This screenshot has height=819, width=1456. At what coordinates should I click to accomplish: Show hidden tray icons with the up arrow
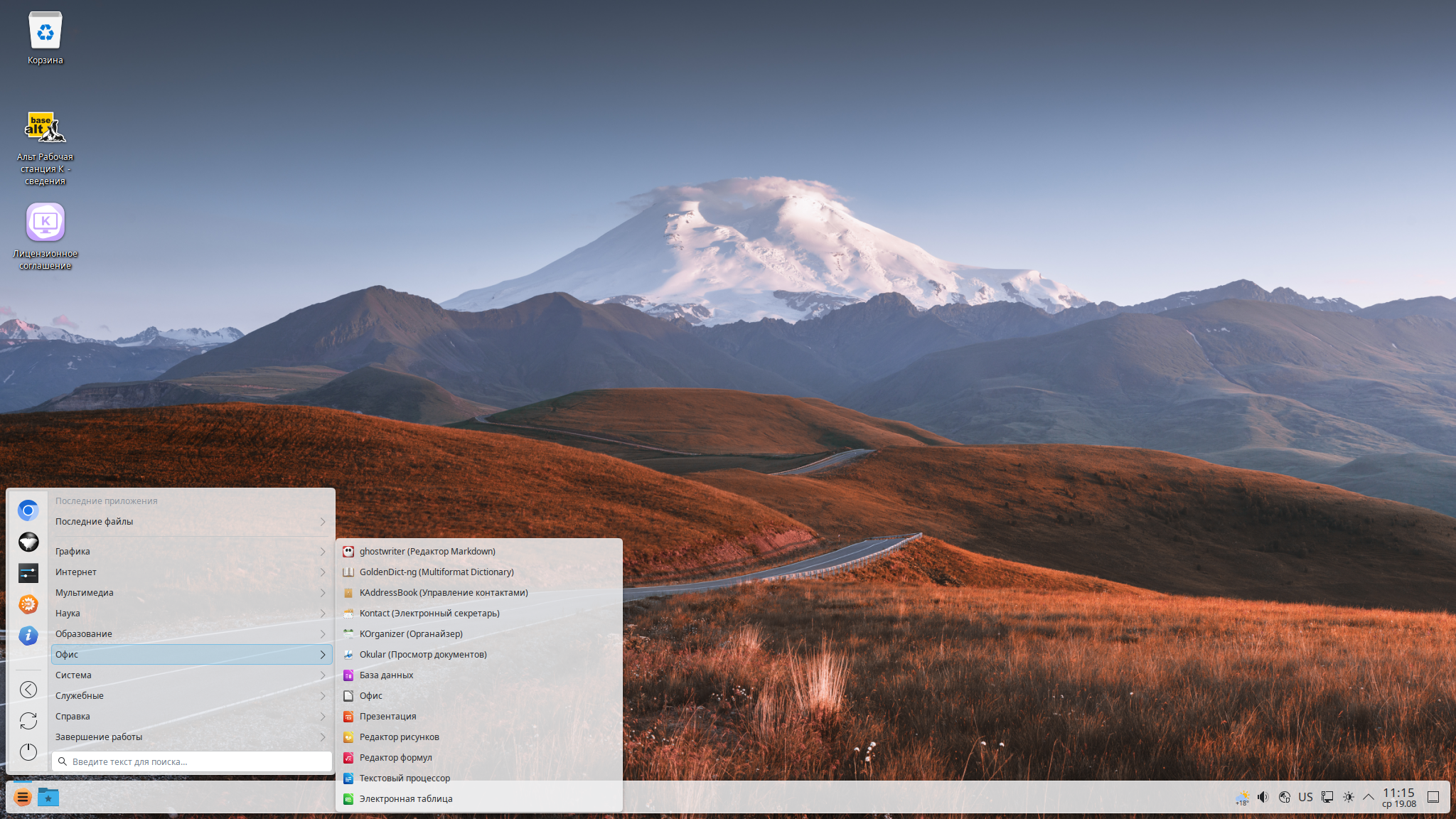point(1369,797)
